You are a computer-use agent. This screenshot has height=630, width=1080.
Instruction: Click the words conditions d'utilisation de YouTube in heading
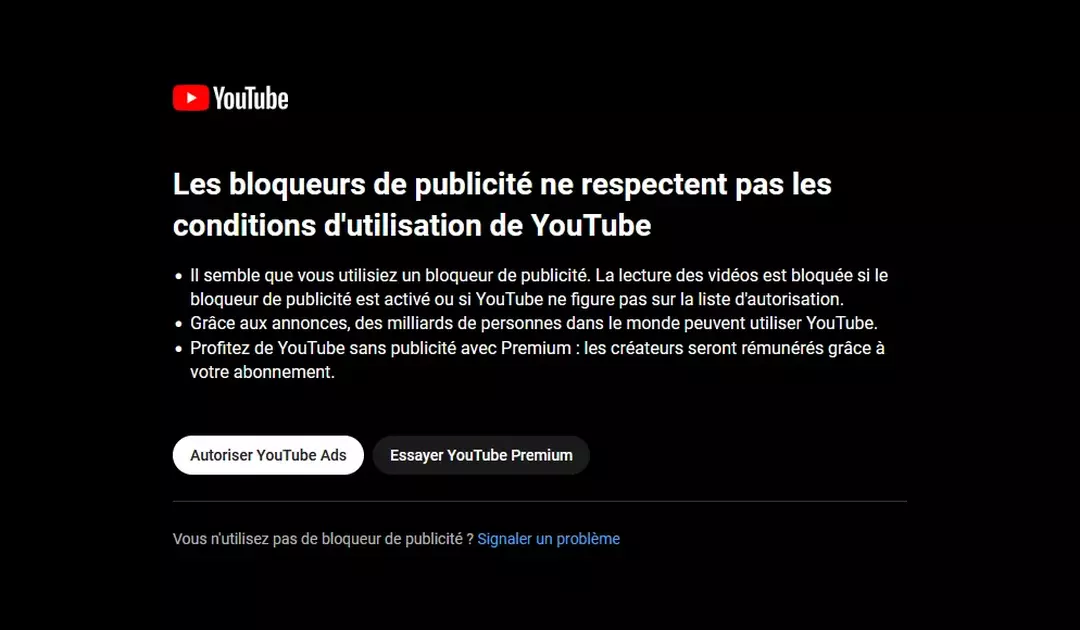pos(412,225)
